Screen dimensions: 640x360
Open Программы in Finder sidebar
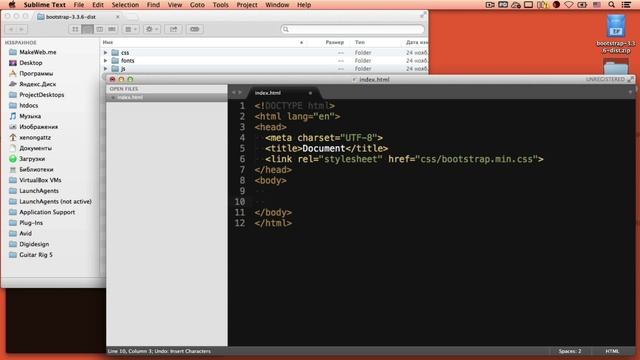tap(36, 73)
